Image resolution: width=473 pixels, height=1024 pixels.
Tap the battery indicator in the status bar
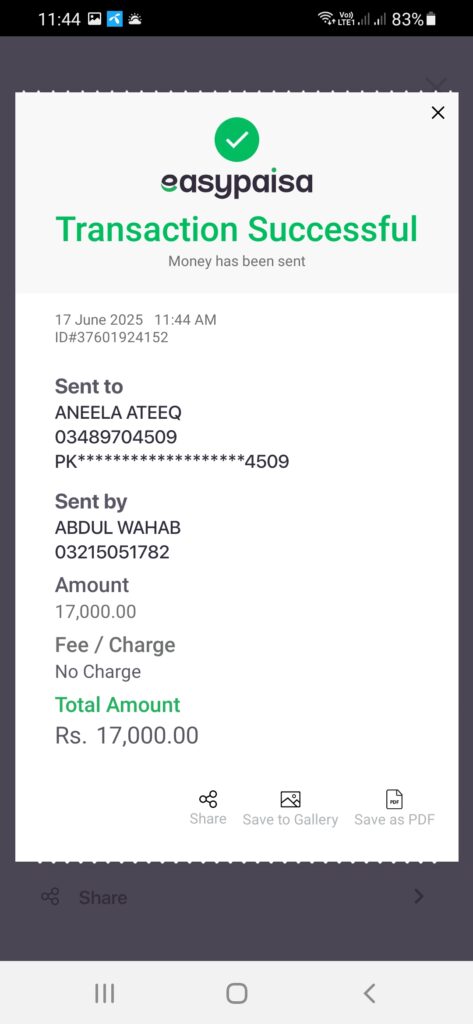click(431, 20)
